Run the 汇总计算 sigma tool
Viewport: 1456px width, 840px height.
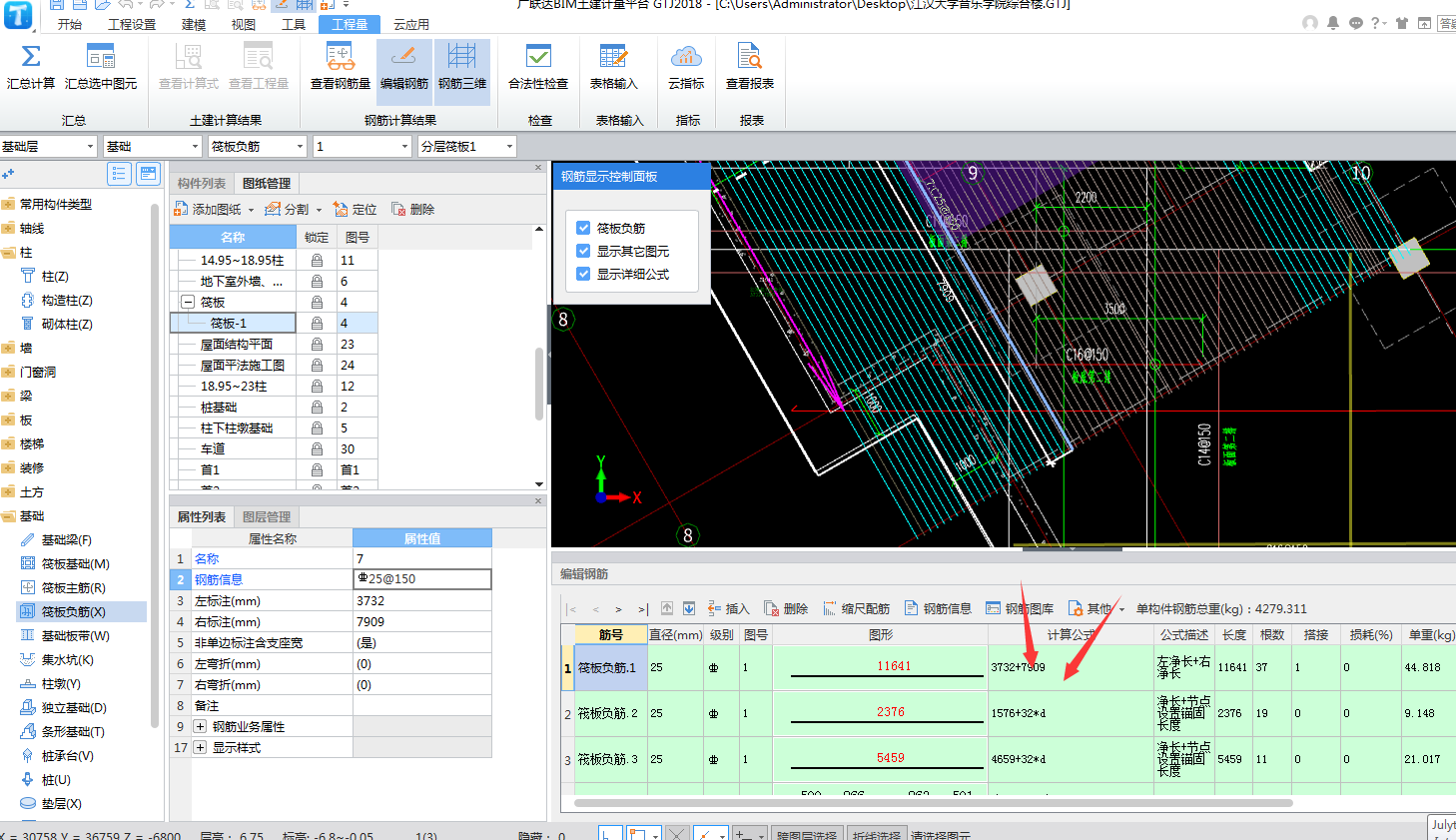click(31, 67)
